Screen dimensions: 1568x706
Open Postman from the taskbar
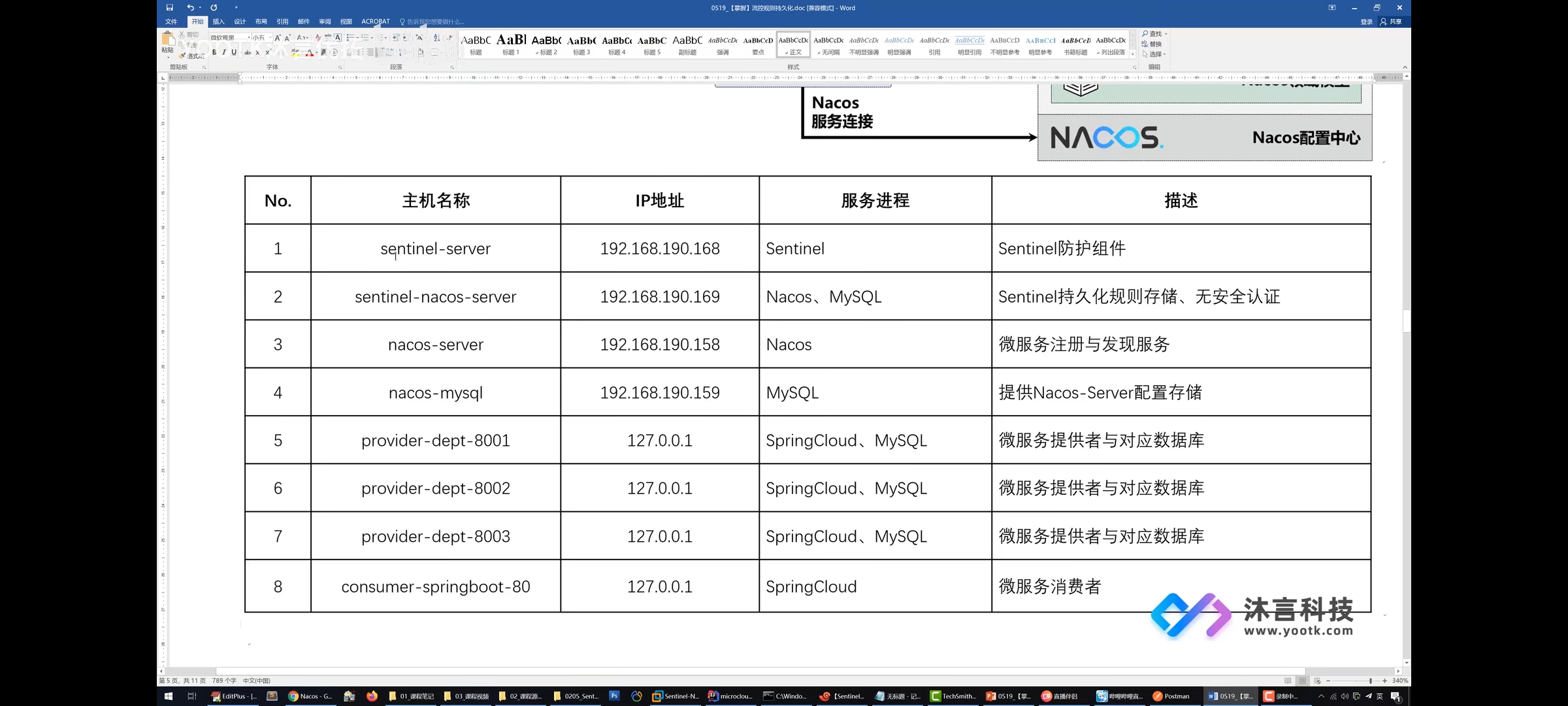[x=1171, y=696]
